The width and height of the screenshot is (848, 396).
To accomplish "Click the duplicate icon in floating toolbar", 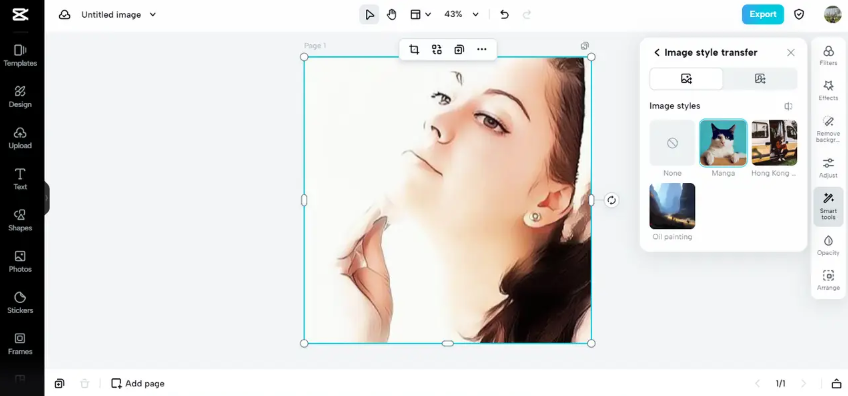I will point(459,50).
